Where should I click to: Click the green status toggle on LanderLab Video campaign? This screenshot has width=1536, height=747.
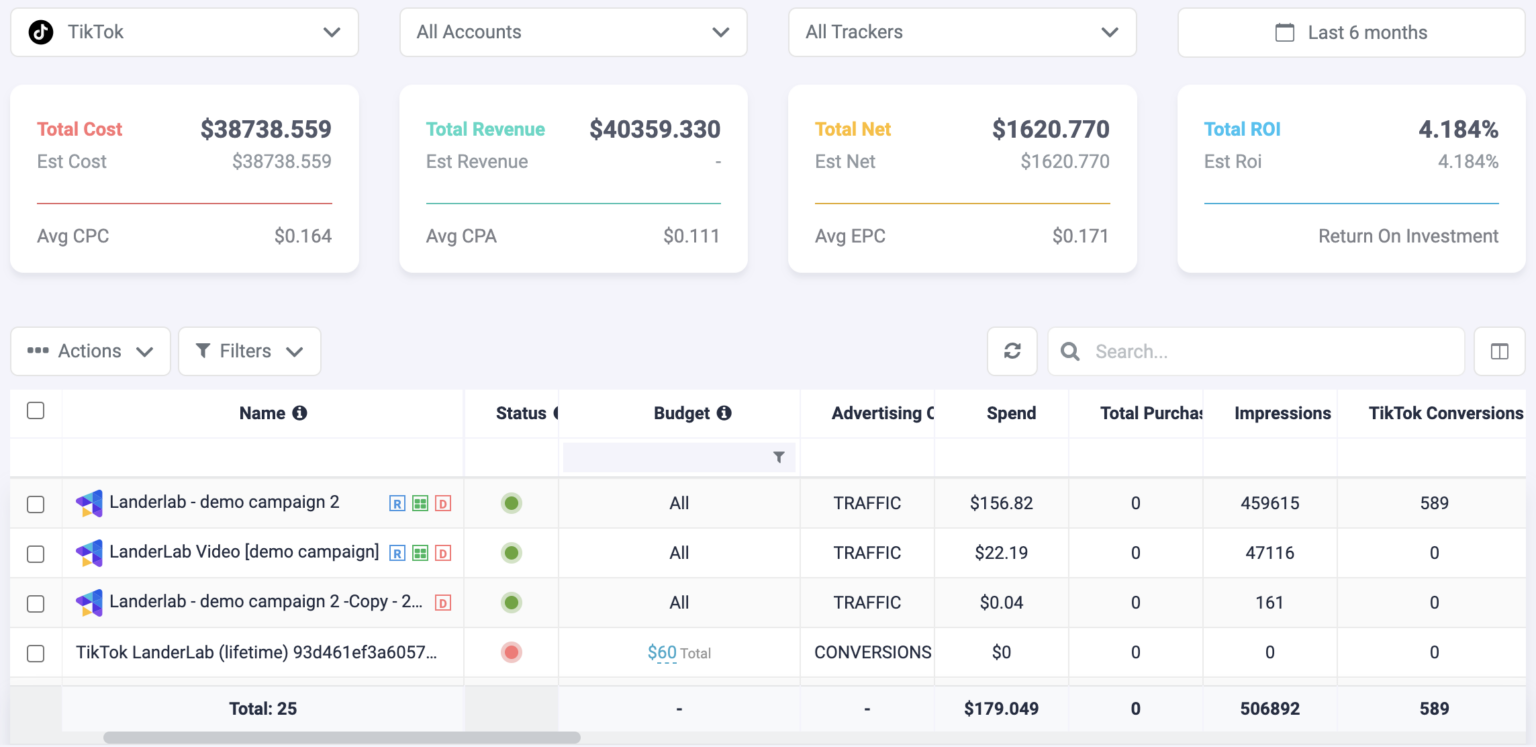(x=511, y=552)
